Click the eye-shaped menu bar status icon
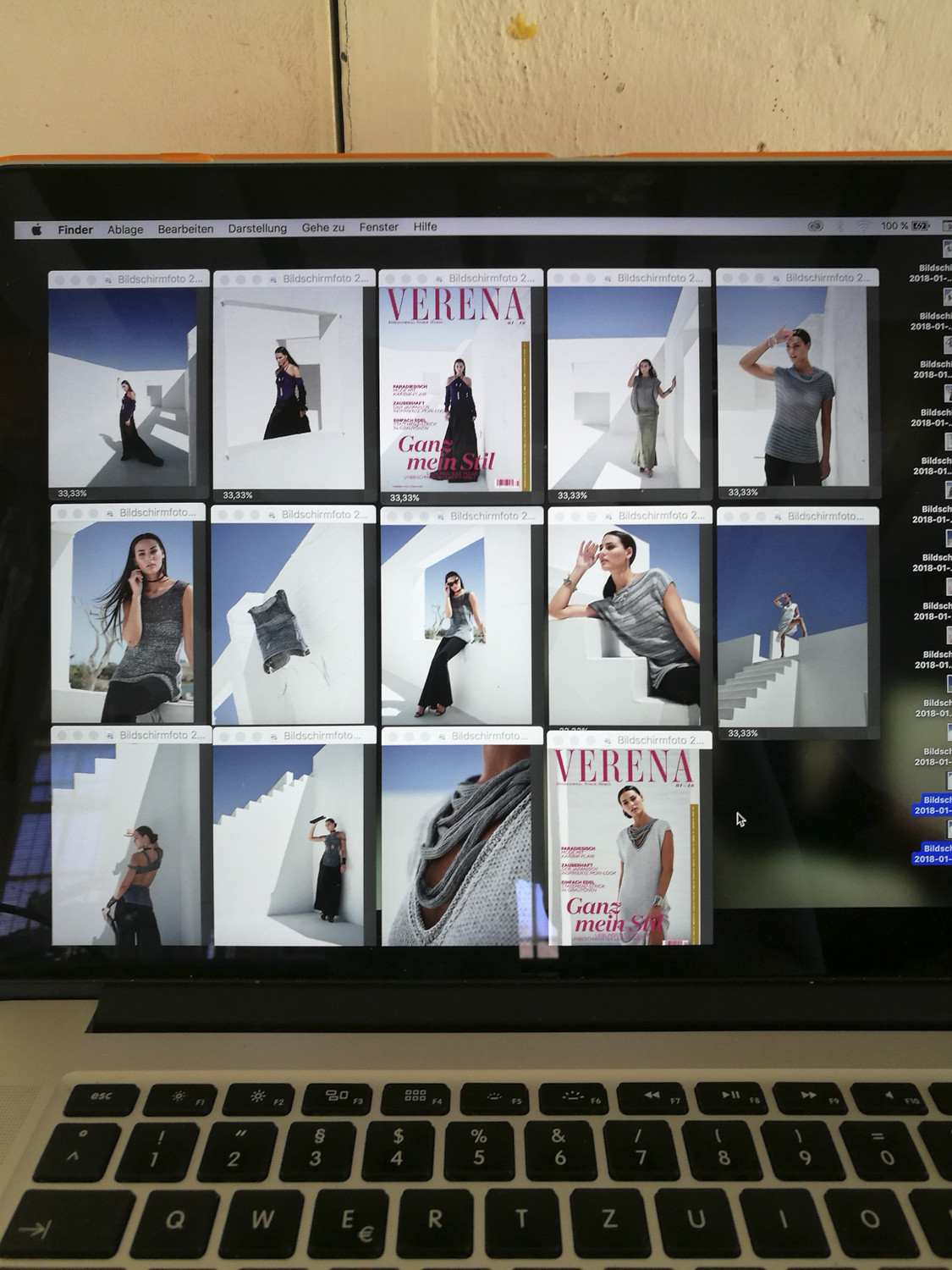Viewport: 952px width, 1270px height. pos(815,226)
